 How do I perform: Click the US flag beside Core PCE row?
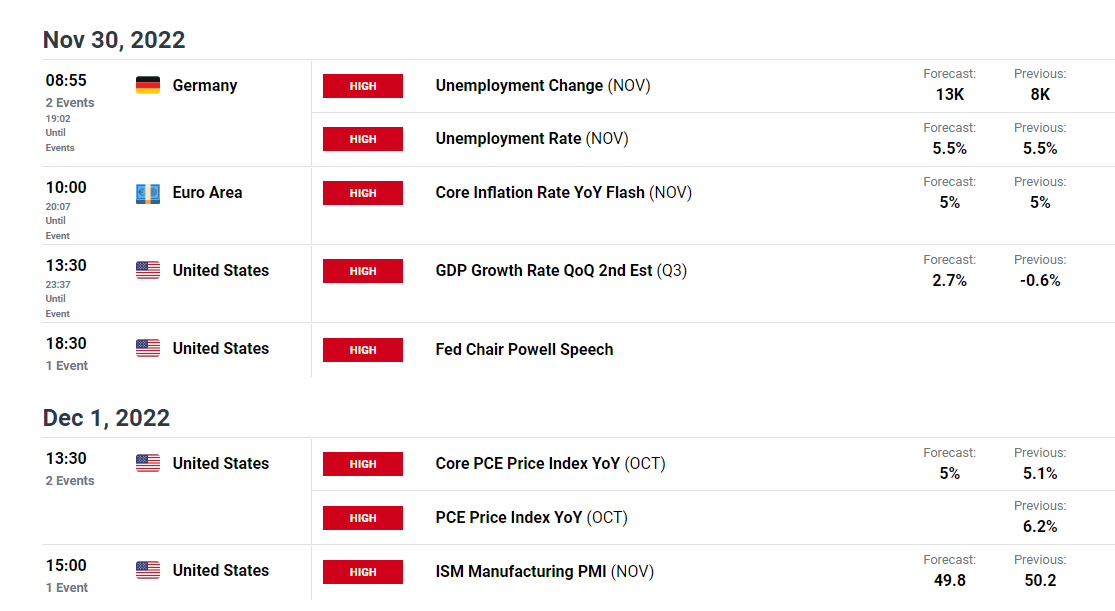click(148, 463)
